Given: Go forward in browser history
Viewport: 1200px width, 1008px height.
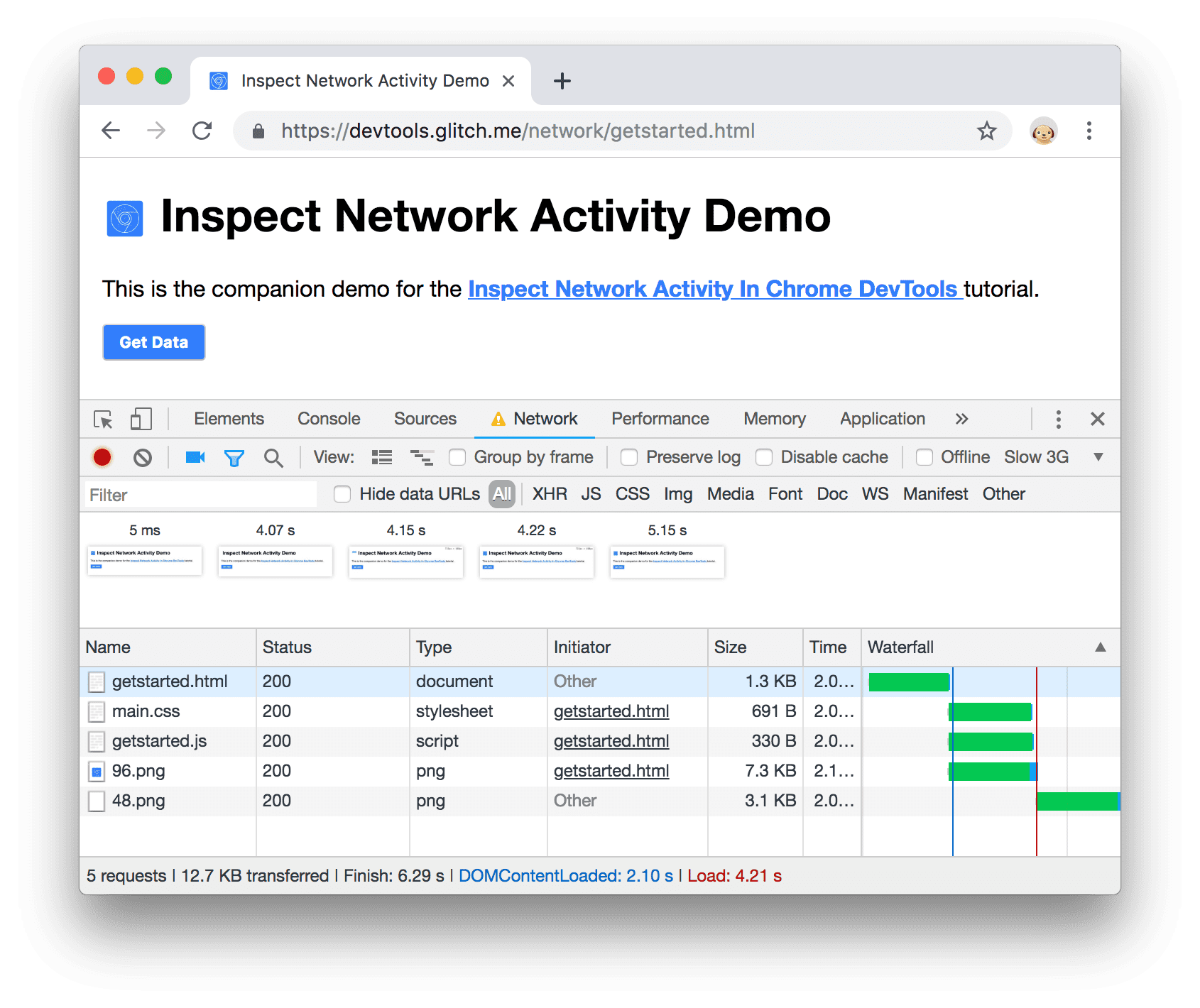Looking at the screenshot, I should (156, 131).
